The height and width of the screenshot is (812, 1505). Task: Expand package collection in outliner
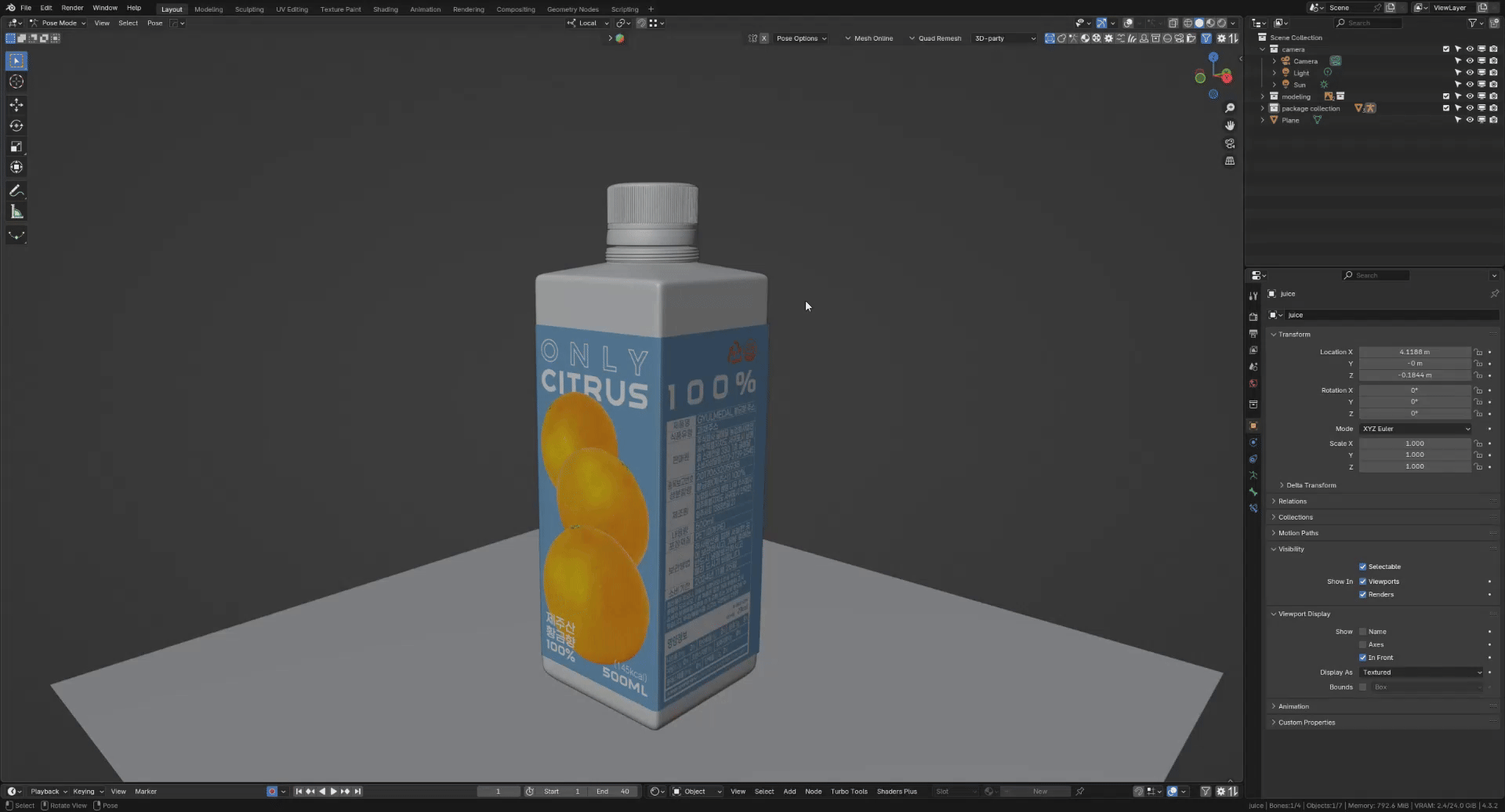pyautogui.click(x=1263, y=108)
